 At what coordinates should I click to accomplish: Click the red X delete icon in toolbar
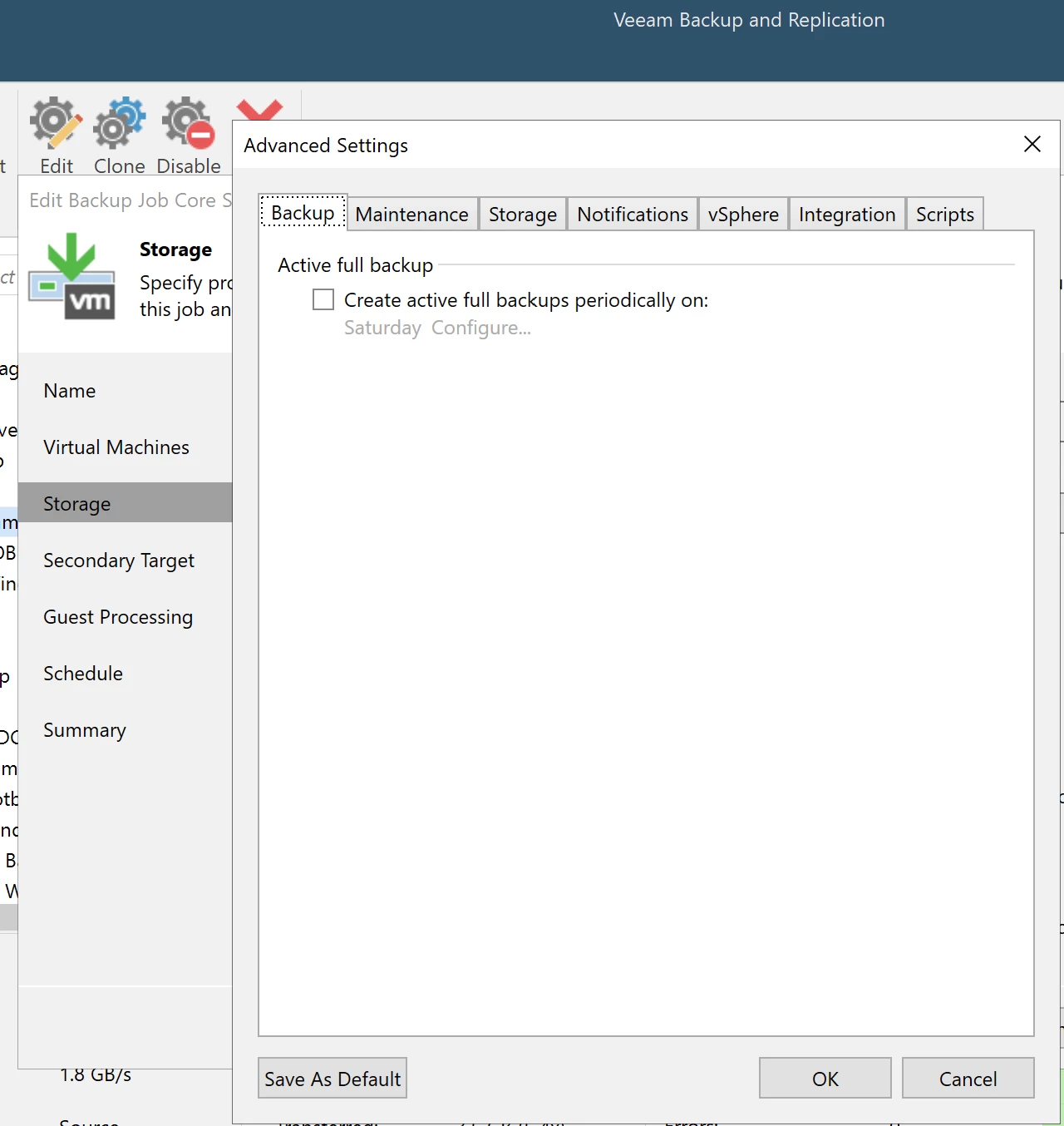tap(259, 110)
